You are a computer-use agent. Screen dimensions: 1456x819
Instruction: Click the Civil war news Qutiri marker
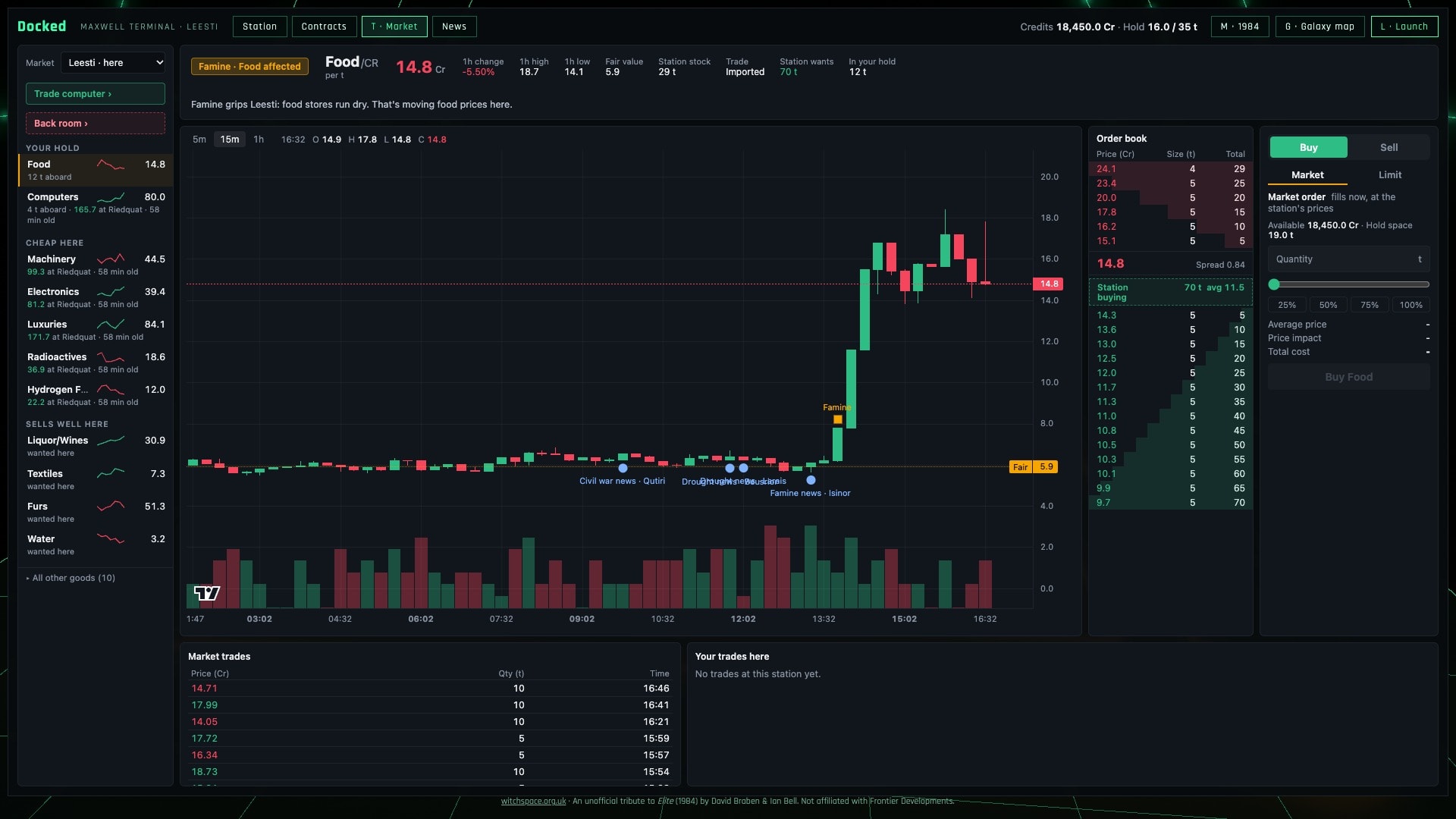[x=623, y=469]
